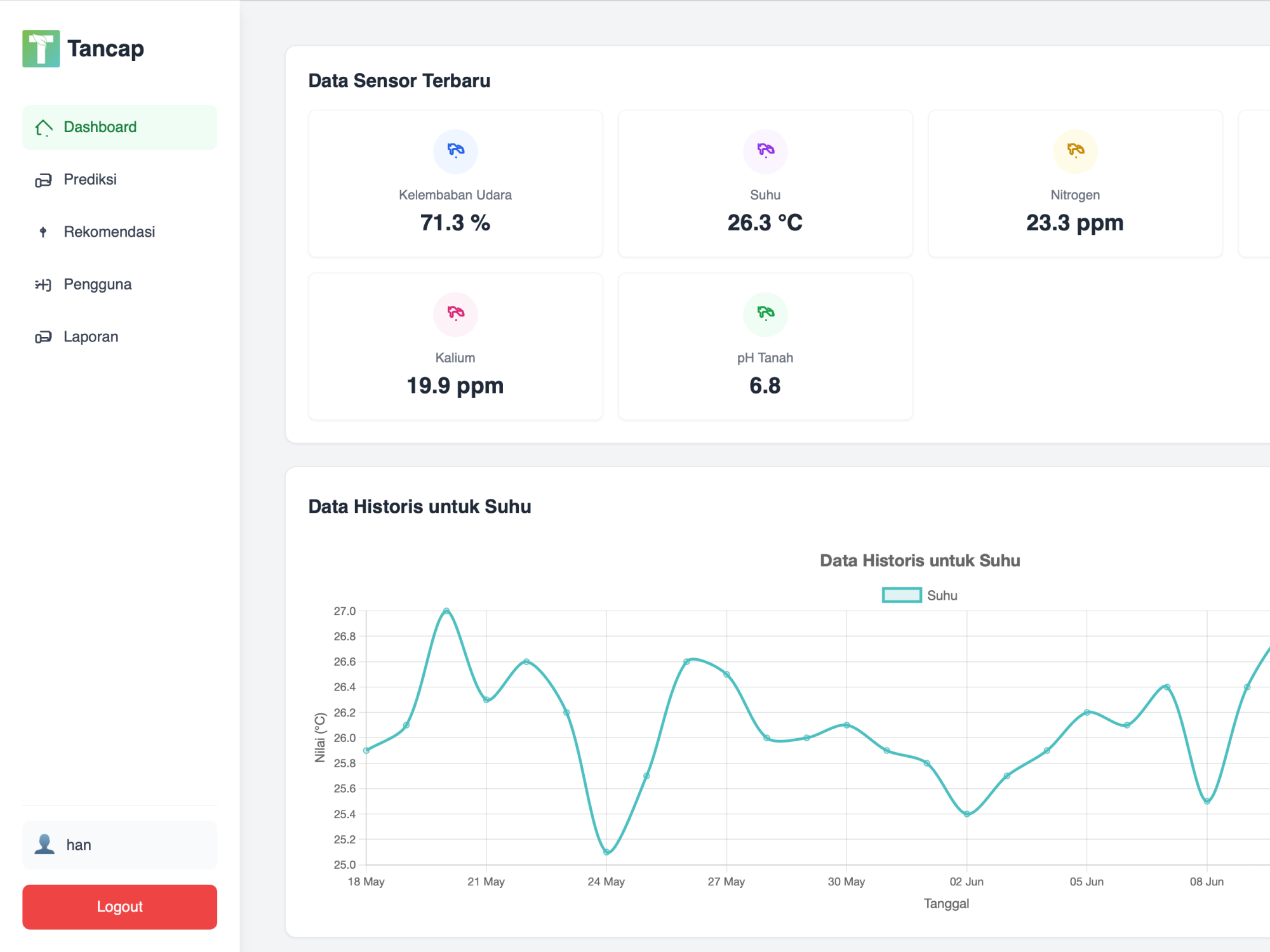This screenshot has height=952, width=1270.
Task: Click the han user avatar icon
Action: tap(44, 845)
